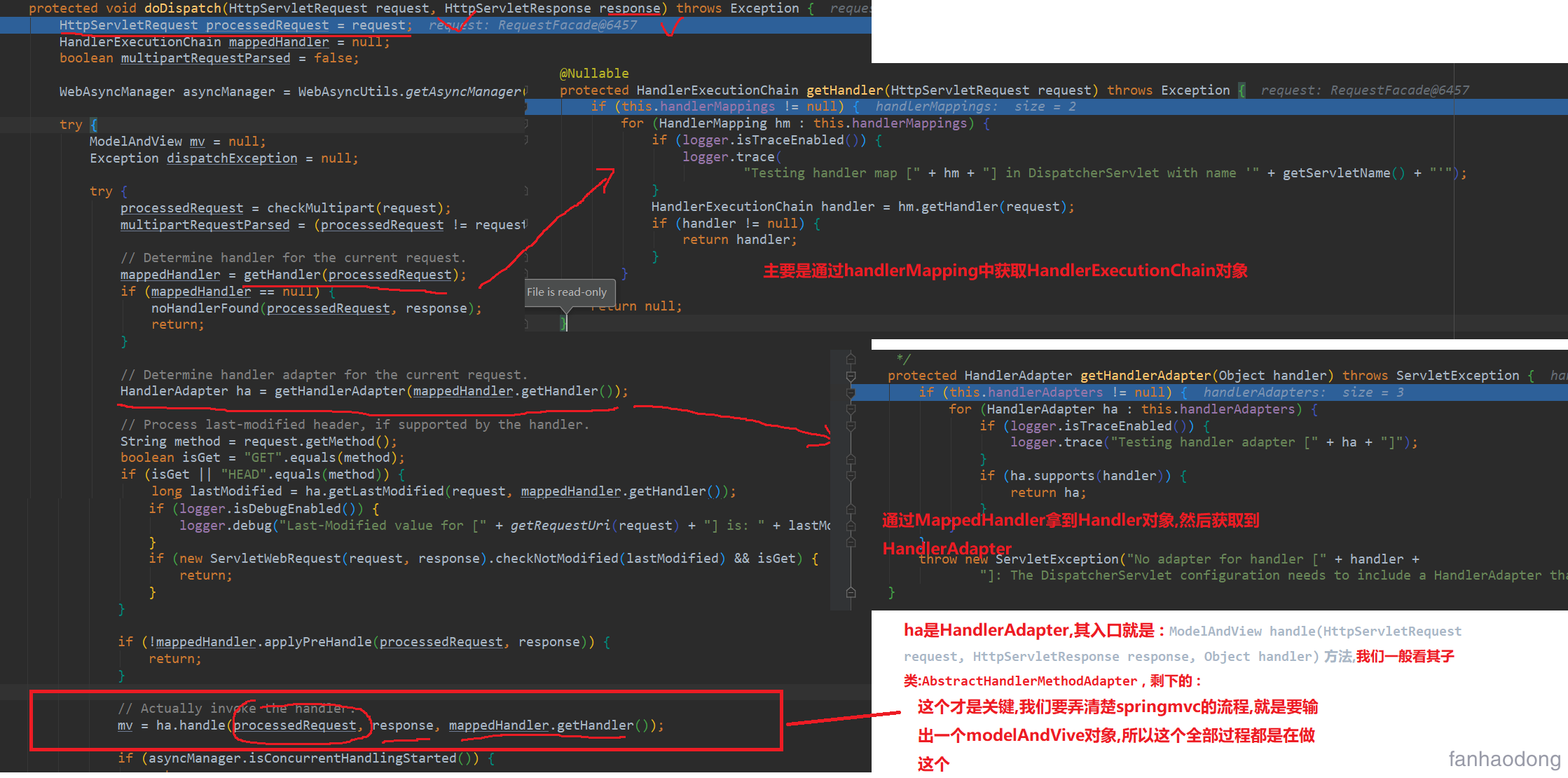Viewport: 1568px width, 778px height.
Task: Click 'applyPreHandle' method call
Action: coord(317,642)
